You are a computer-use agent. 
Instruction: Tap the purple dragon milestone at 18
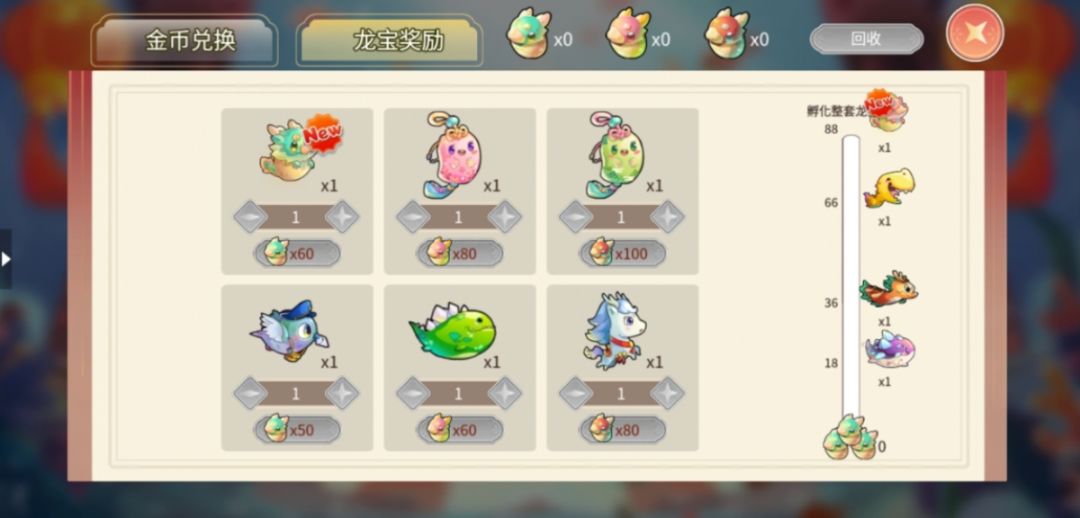890,349
